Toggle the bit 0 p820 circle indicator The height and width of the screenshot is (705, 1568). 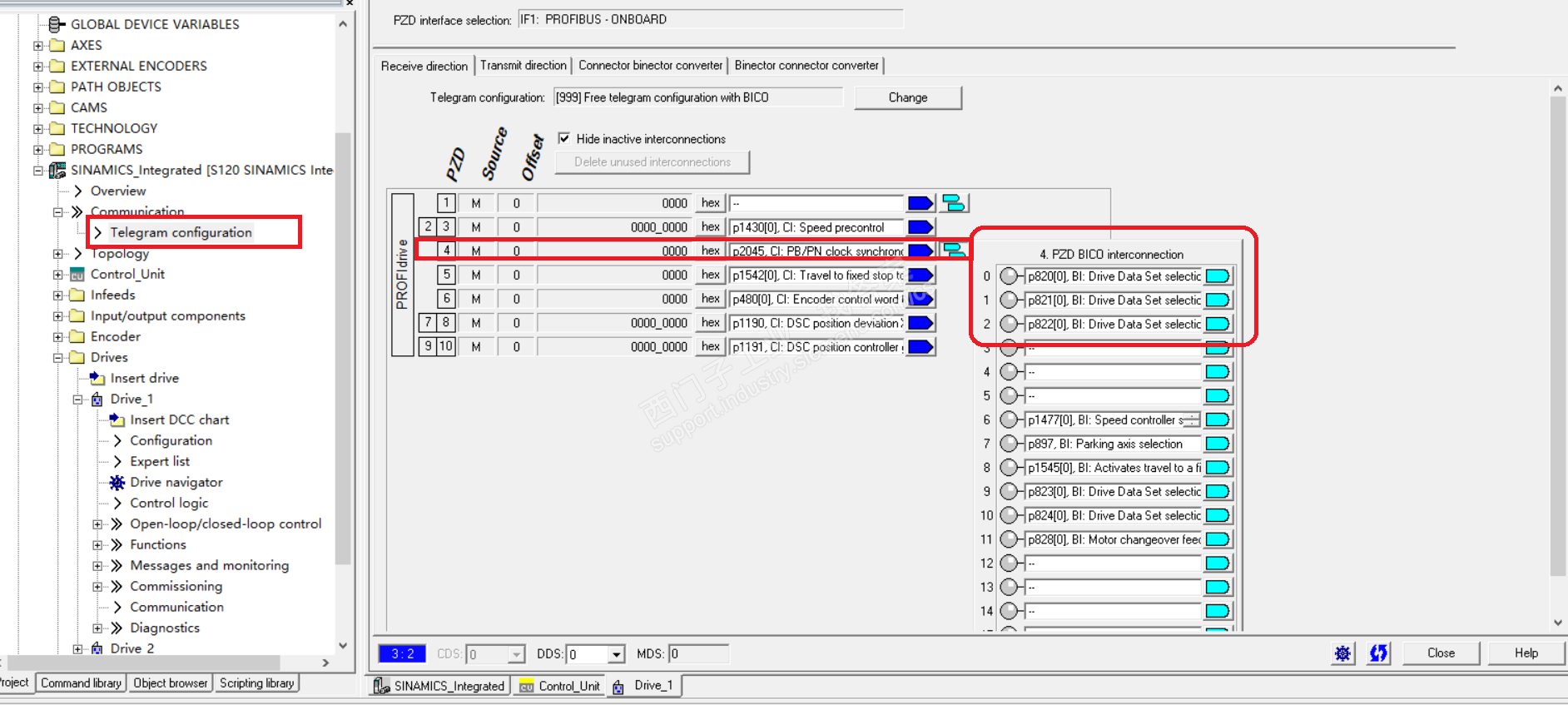point(1009,276)
